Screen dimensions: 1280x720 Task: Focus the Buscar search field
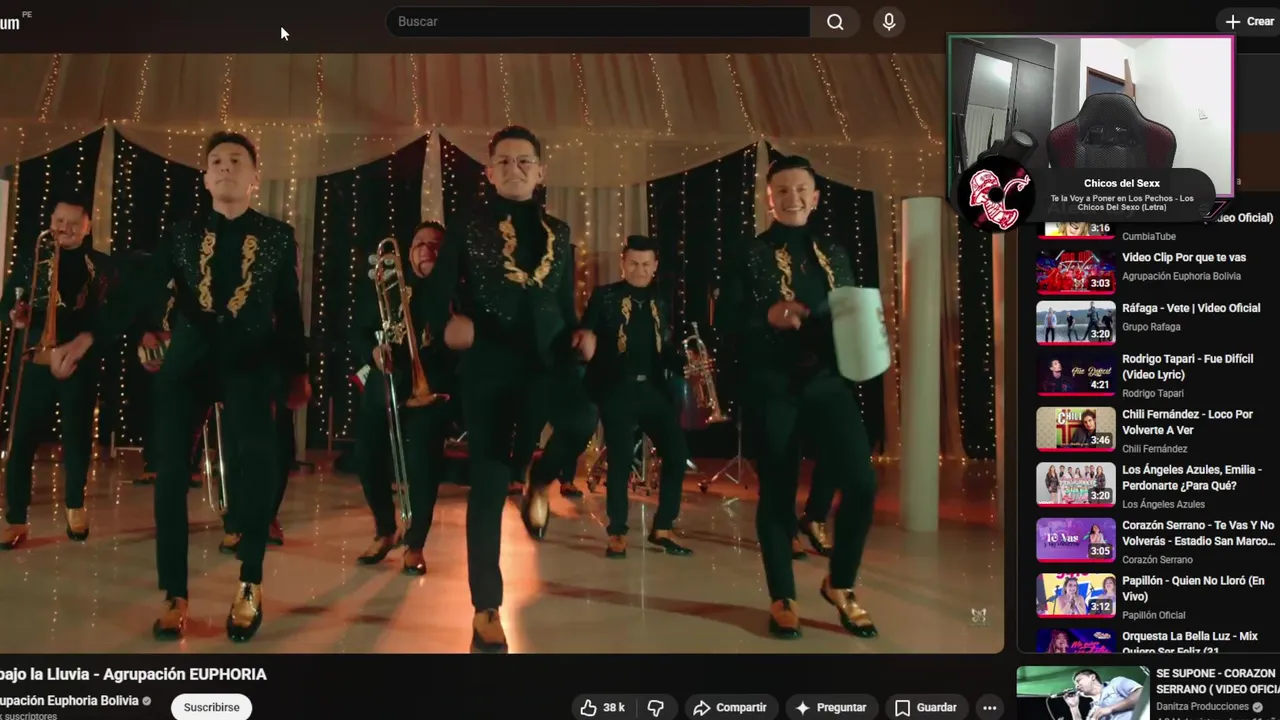coord(598,22)
